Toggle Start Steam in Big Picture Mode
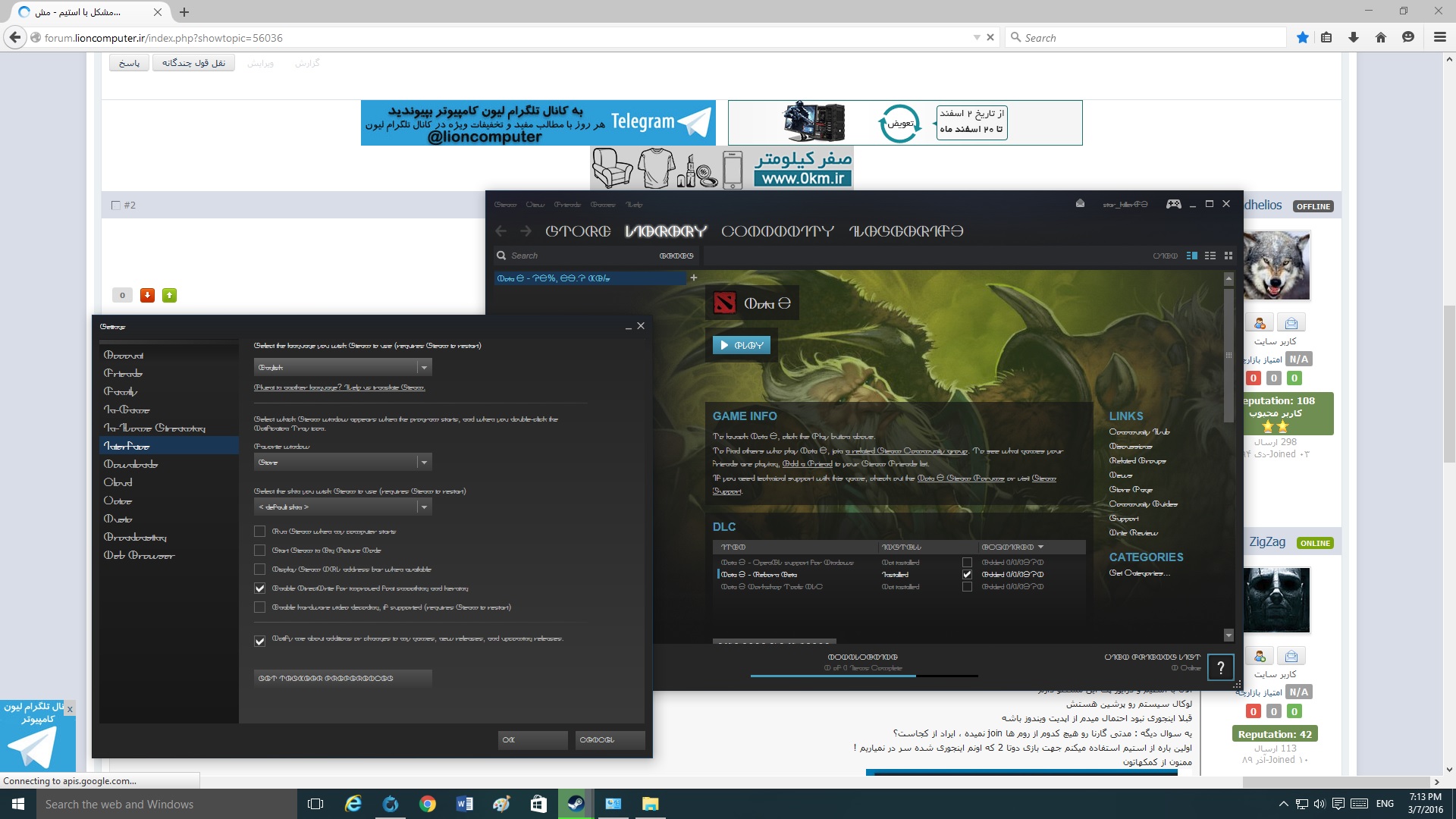The height and width of the screenshot is (819, 1456). [260, 551]
